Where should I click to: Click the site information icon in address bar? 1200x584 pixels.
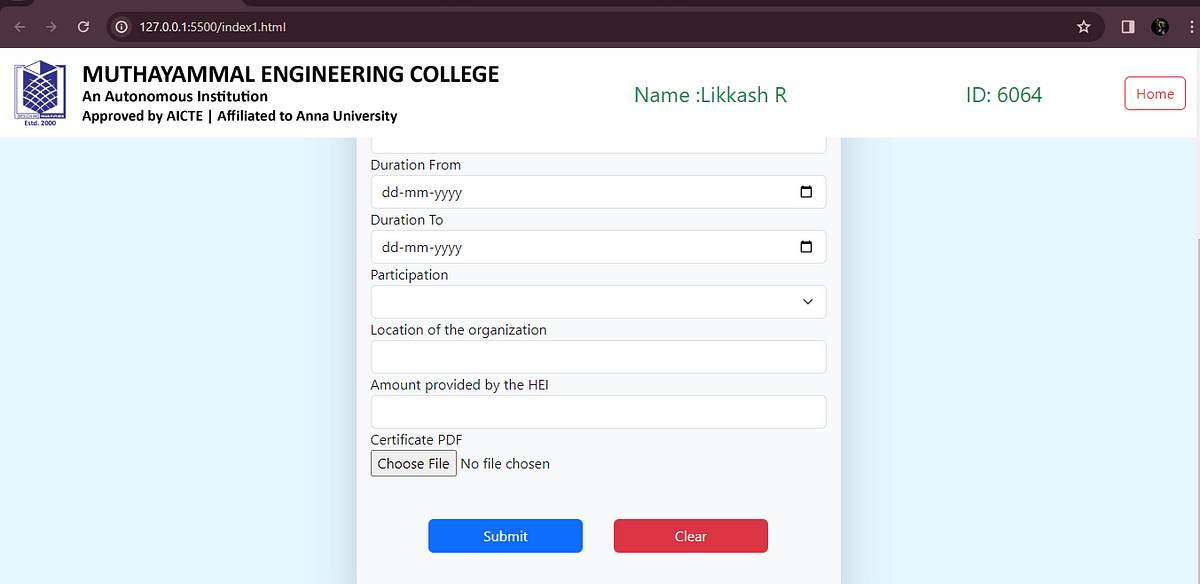tap(122, 27)
